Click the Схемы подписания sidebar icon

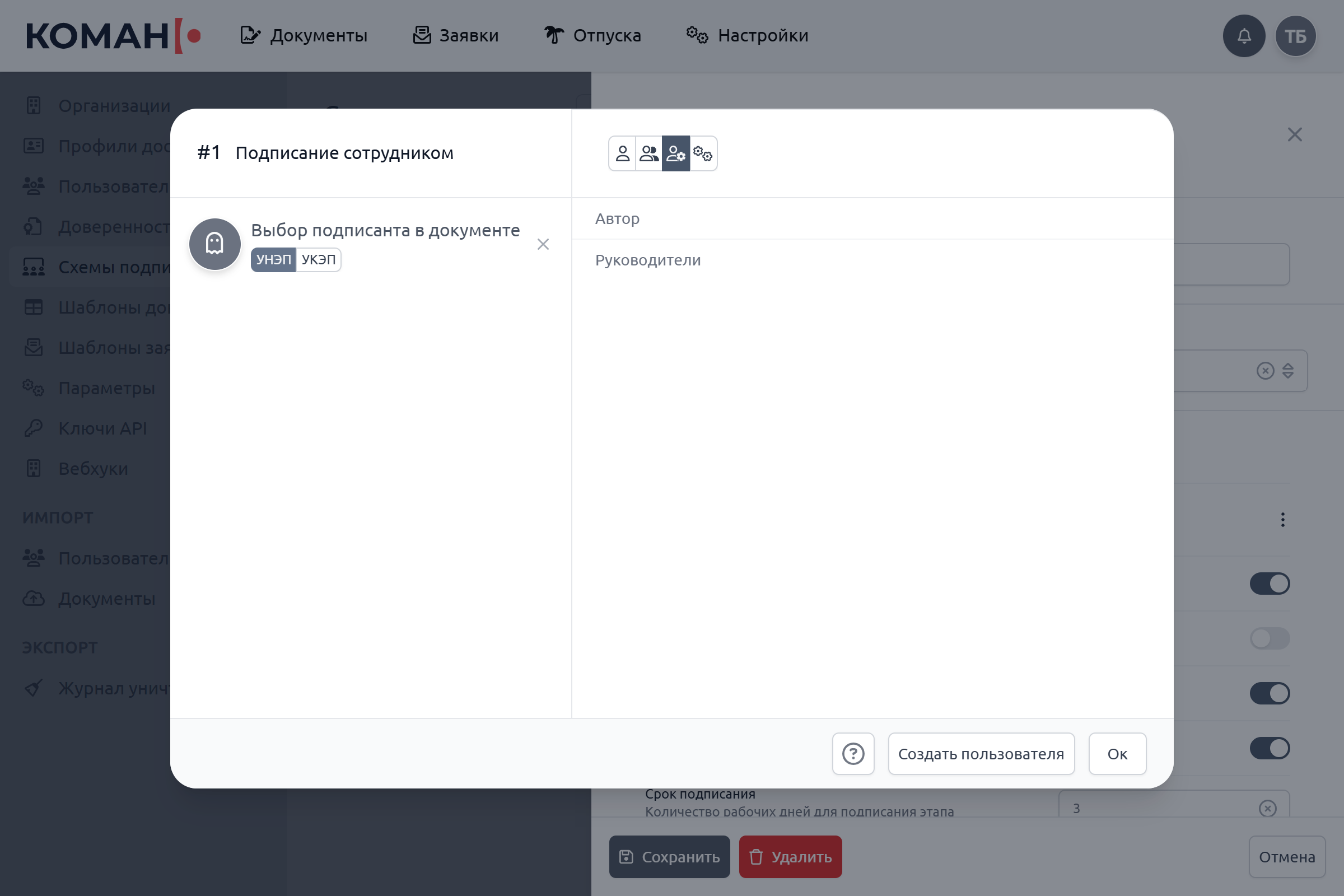pos(34,267)
